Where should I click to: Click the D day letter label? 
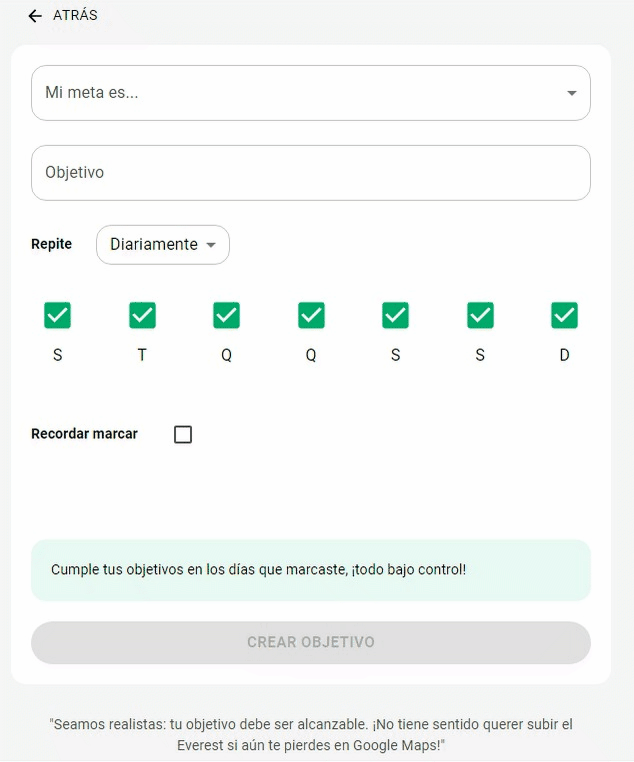[565, 355]
